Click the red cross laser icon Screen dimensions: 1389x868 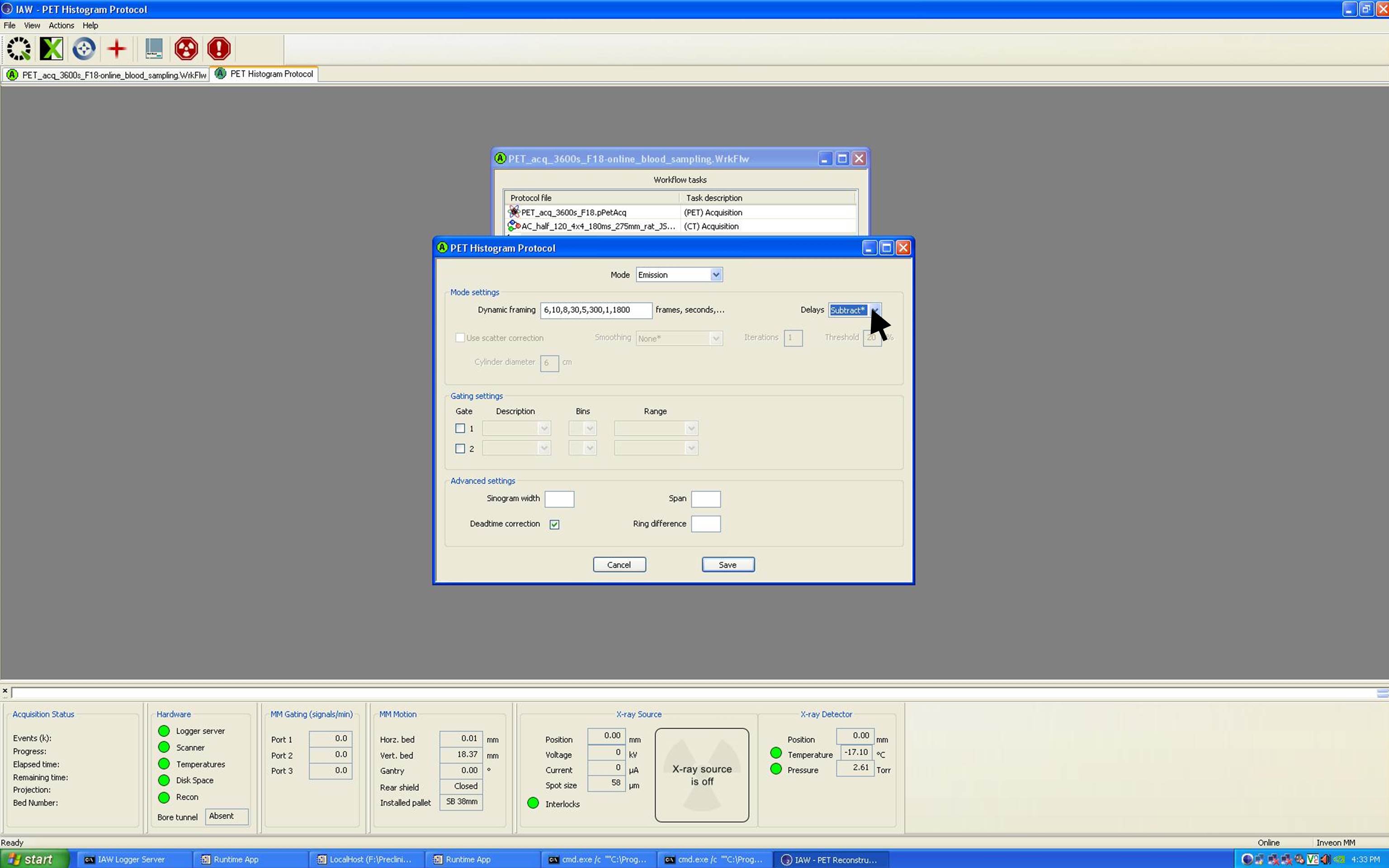(x=117, y=49)
